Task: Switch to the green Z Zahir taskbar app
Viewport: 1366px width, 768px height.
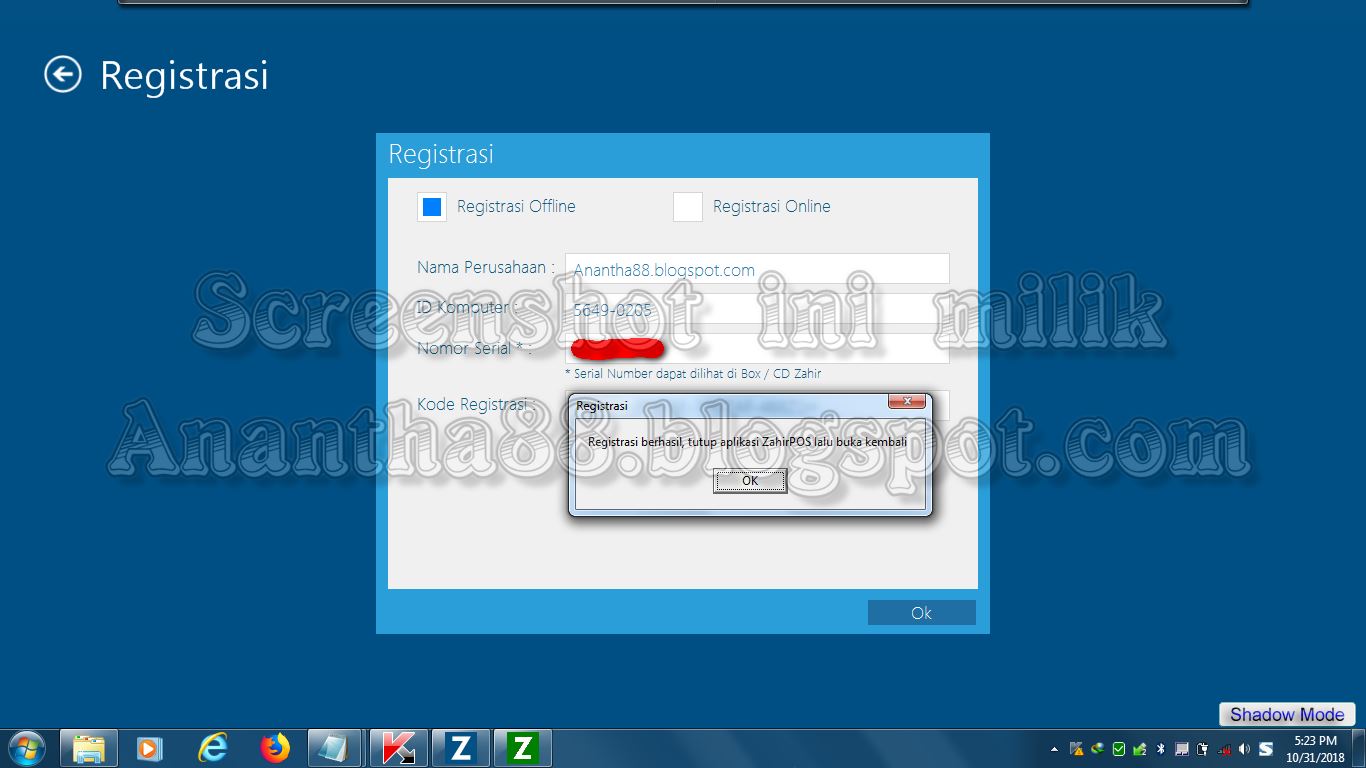Action: pos(522,748)
